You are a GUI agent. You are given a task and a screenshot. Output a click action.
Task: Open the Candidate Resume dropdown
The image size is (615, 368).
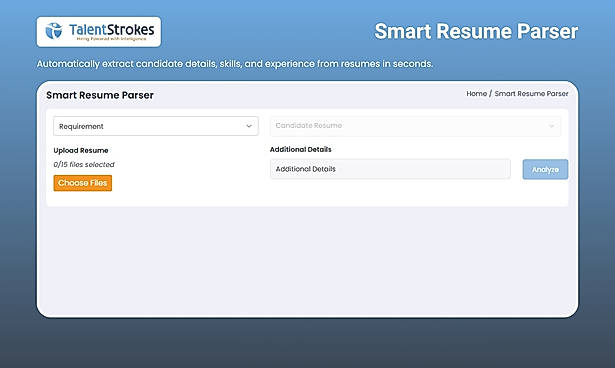[415, 126]
